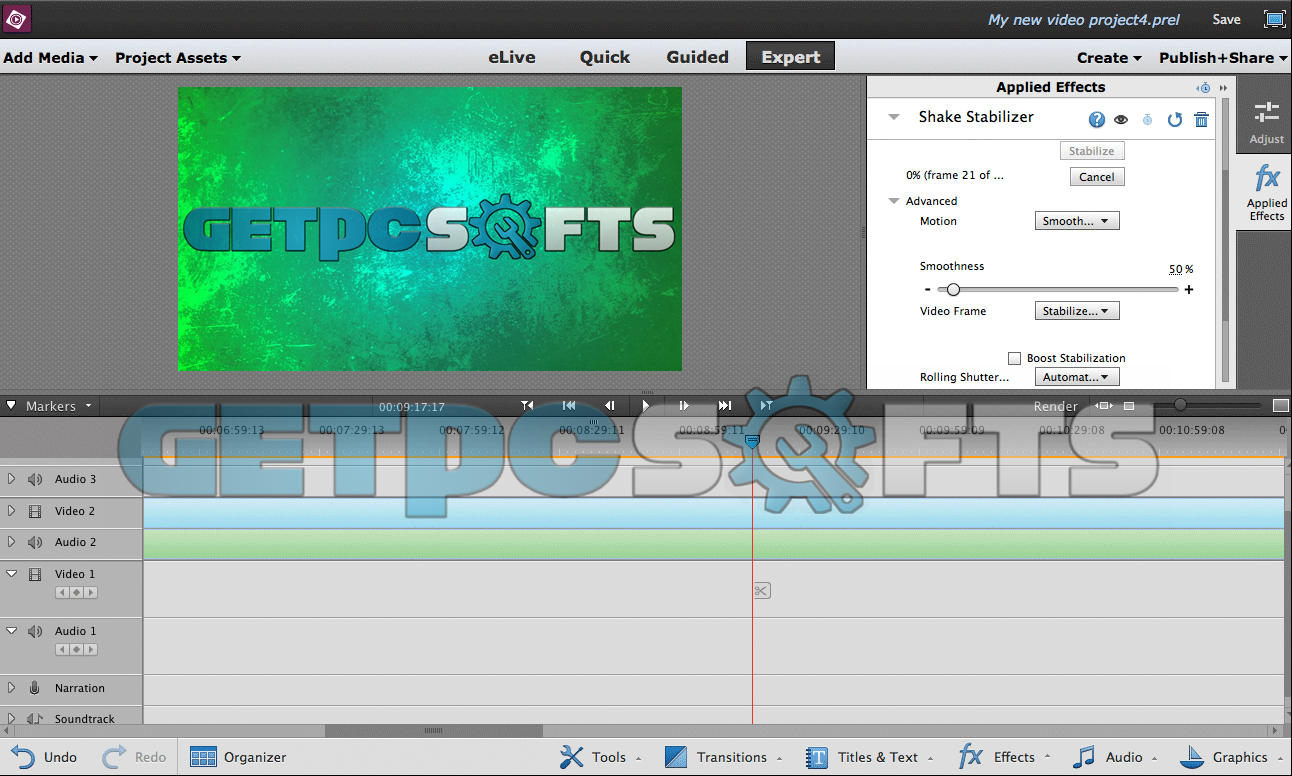1292x776 pixels.
Task: Open the Shake Stabilizer help icon
Action: coord(1097,120)
